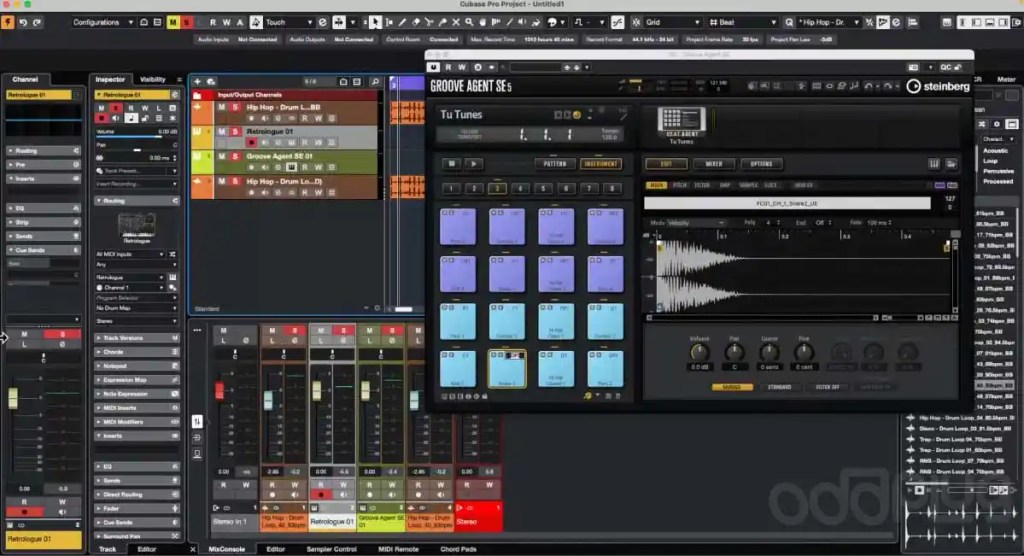Select the Glue tool

pyautogui.click(x=443, y=22)
